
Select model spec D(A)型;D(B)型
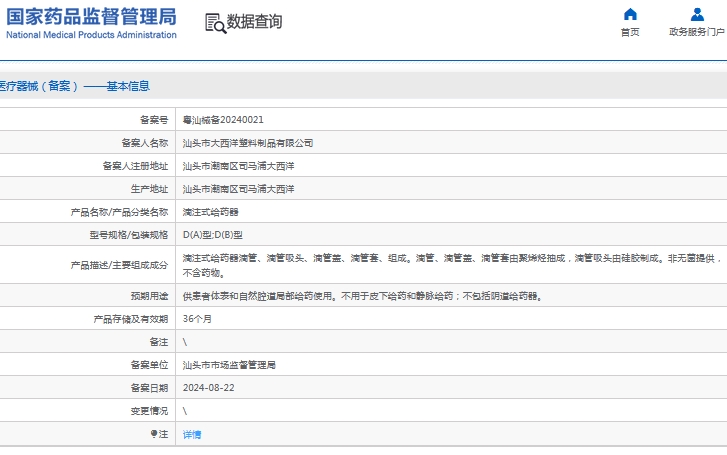click(213, 235)
